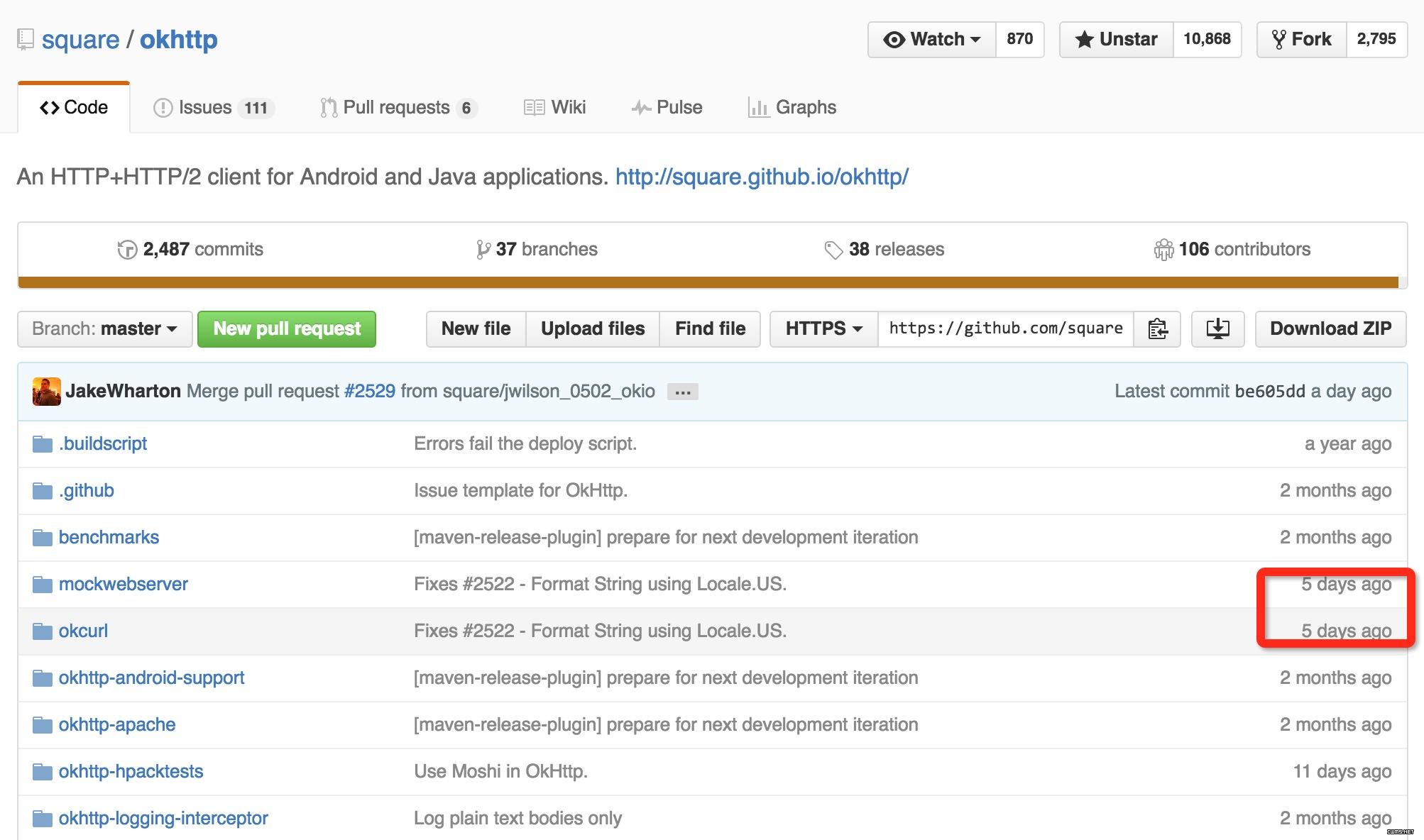Open the okhttp-logging-interceptor folder
The height and width of the screenshot is (840, 1424).
[x=163, y=819]
